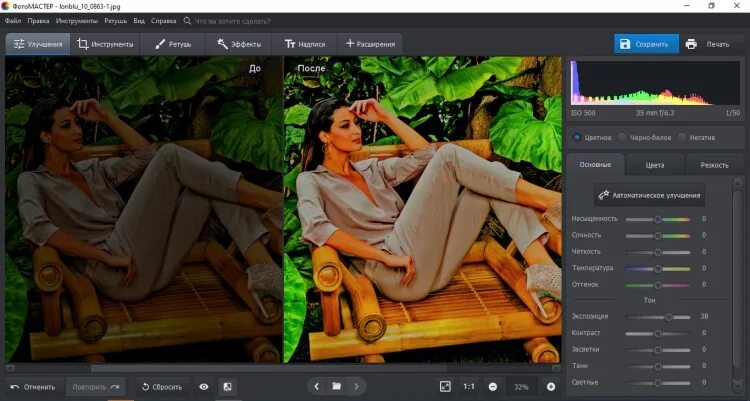Viewport: 750px width, 401px height.
Task: Open the Ретушь tab
Action: (173, 44)
